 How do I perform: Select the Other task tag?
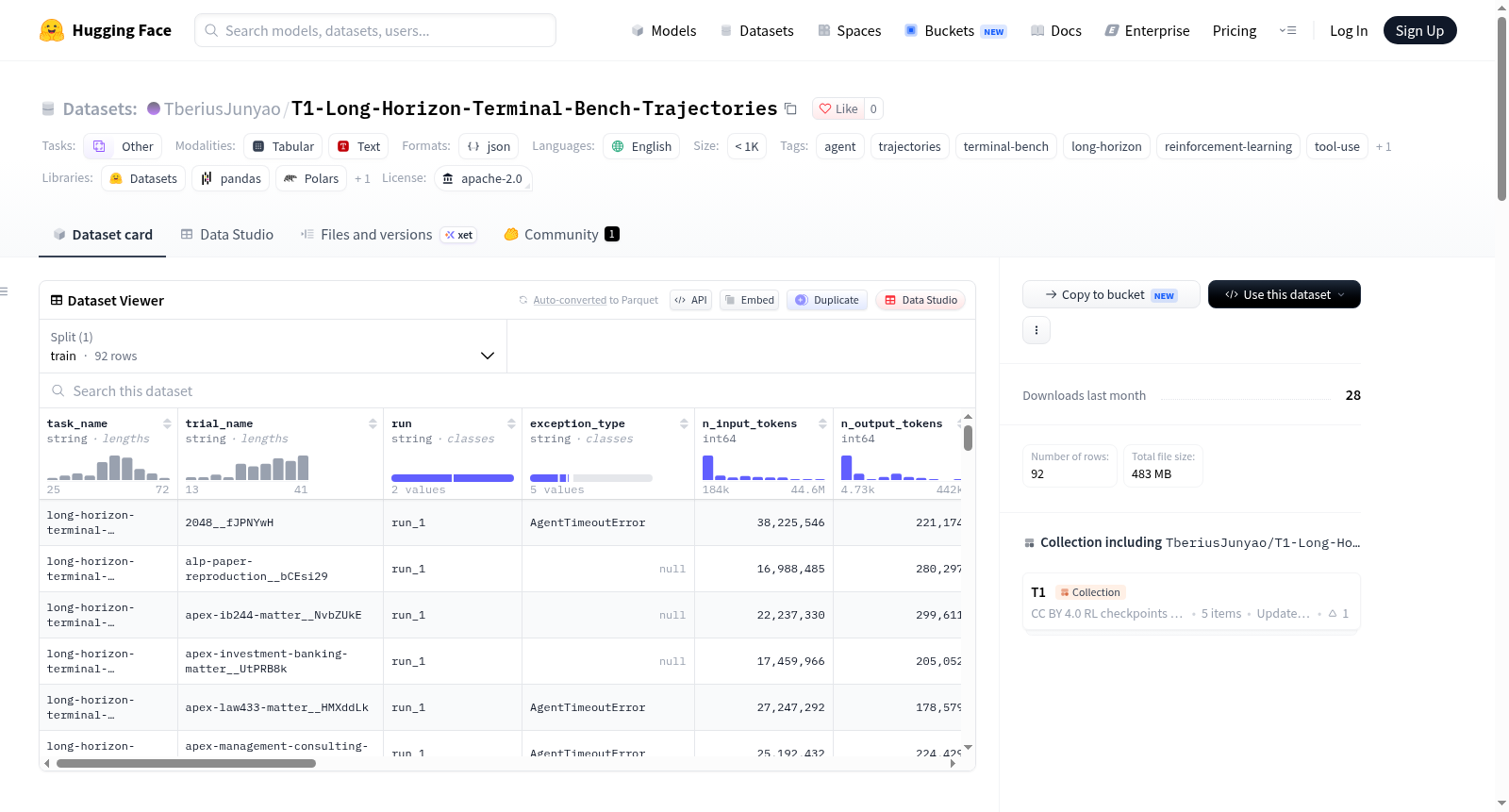pyautogui.click(x=123, y=146)
